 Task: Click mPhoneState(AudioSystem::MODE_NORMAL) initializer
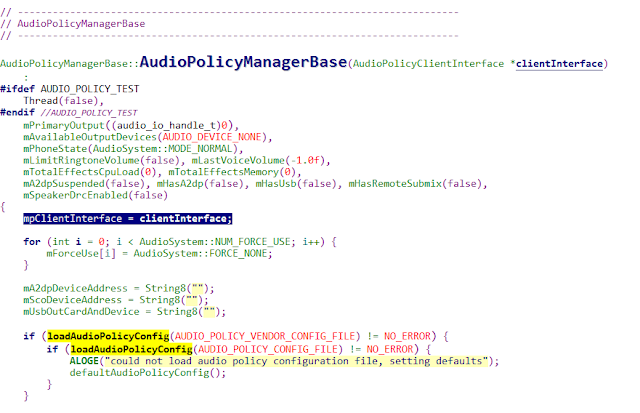click(133, 149)
